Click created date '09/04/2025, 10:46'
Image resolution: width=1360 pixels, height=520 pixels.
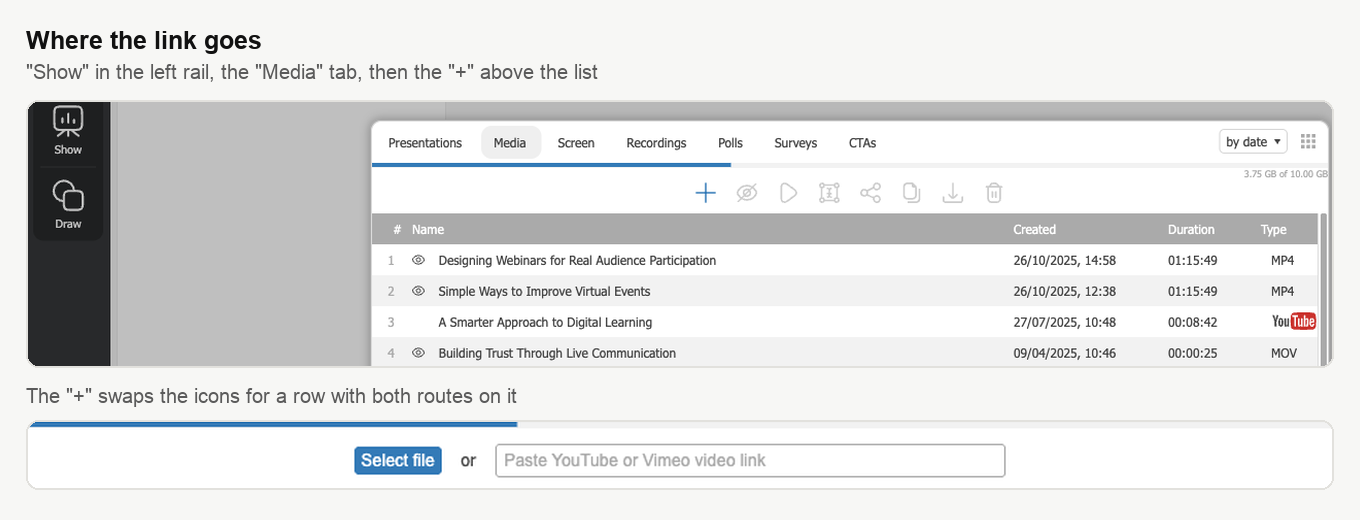pyautogui.click(x=1064, y=353)
